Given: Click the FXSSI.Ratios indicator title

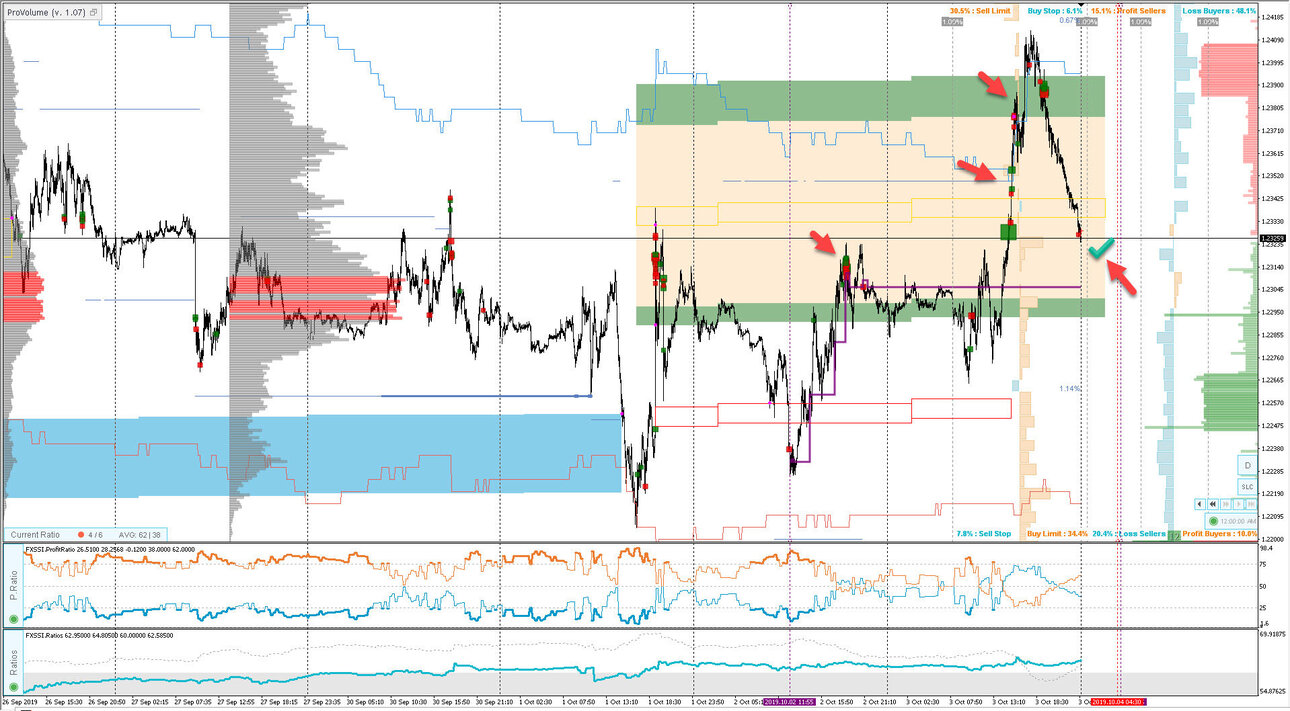Looking at the screenshot, I should [x=101, y=635].
